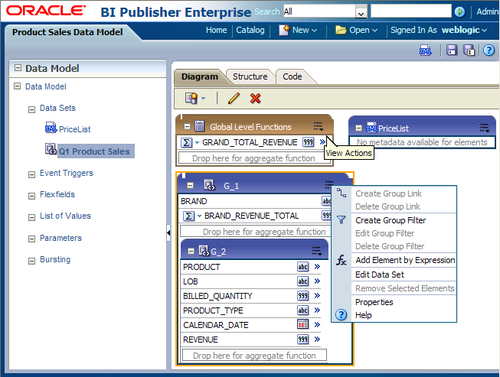500x377 pixels.
Task: Open Global Level Functions menu icon
Action: coord(318,126)
